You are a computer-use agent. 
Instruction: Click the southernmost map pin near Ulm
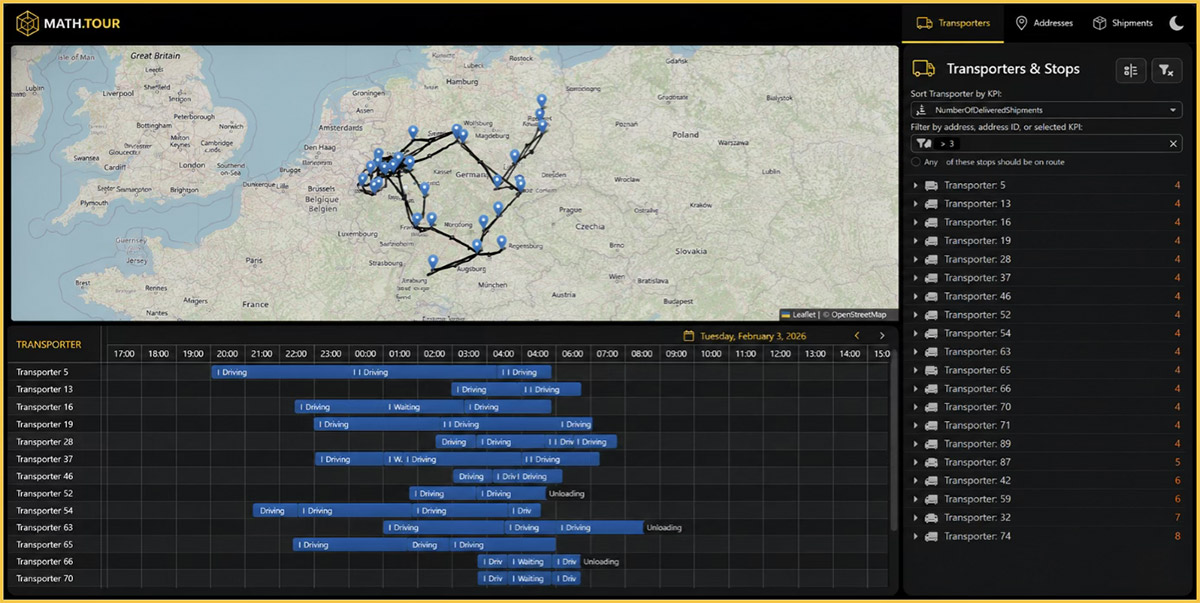[432, 262]
